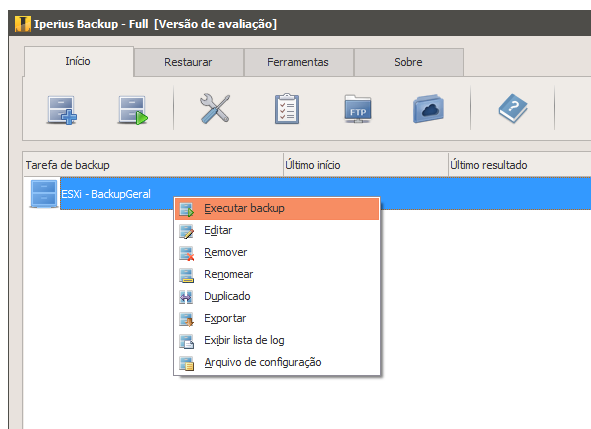Click the run backup toolbar icon
This screenshot has width=591, height=429.
tap(133, 110)
